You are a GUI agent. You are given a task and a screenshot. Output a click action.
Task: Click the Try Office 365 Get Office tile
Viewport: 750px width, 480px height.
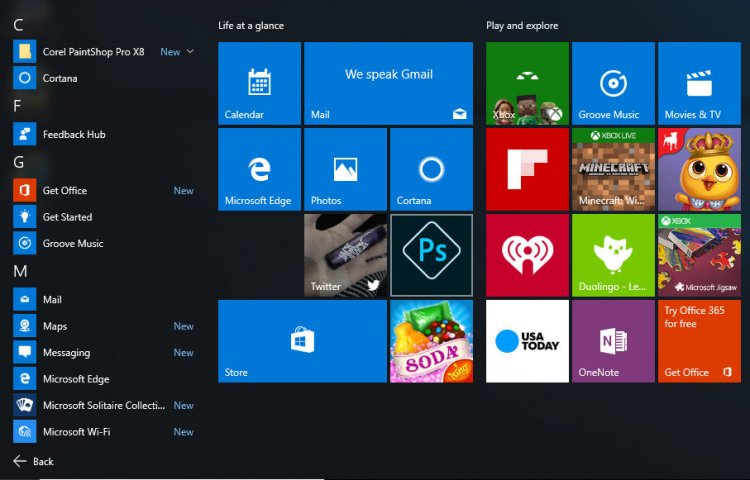tap(699, 341)
